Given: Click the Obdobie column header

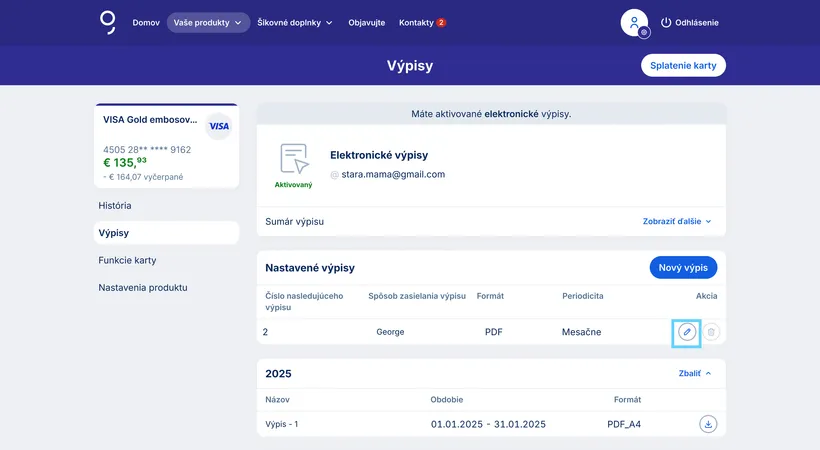Looking at the screenshot, I should 447,399.
